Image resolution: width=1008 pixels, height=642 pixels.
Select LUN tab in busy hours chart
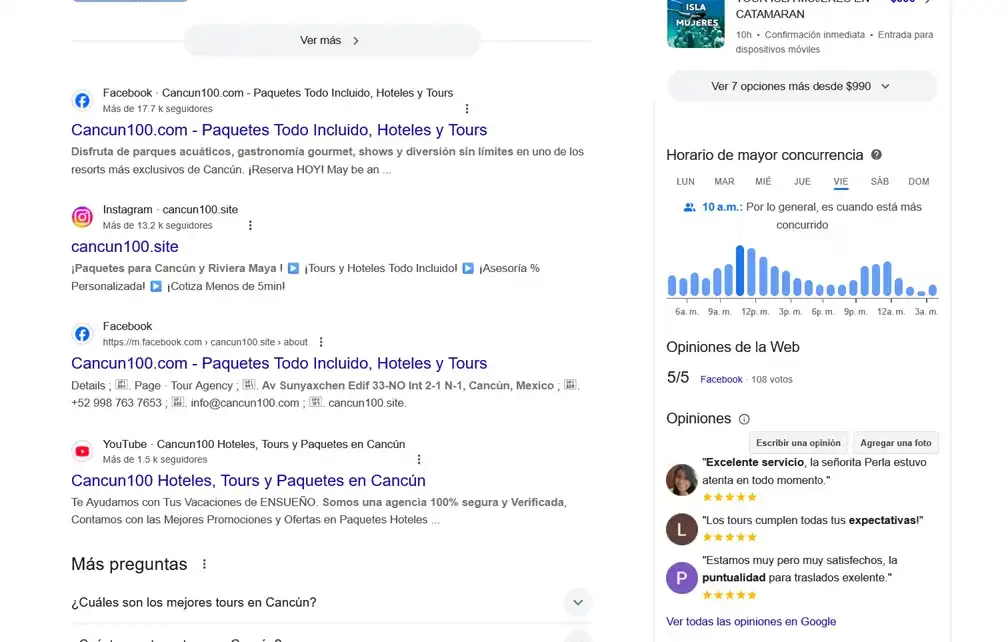(685, 182)
